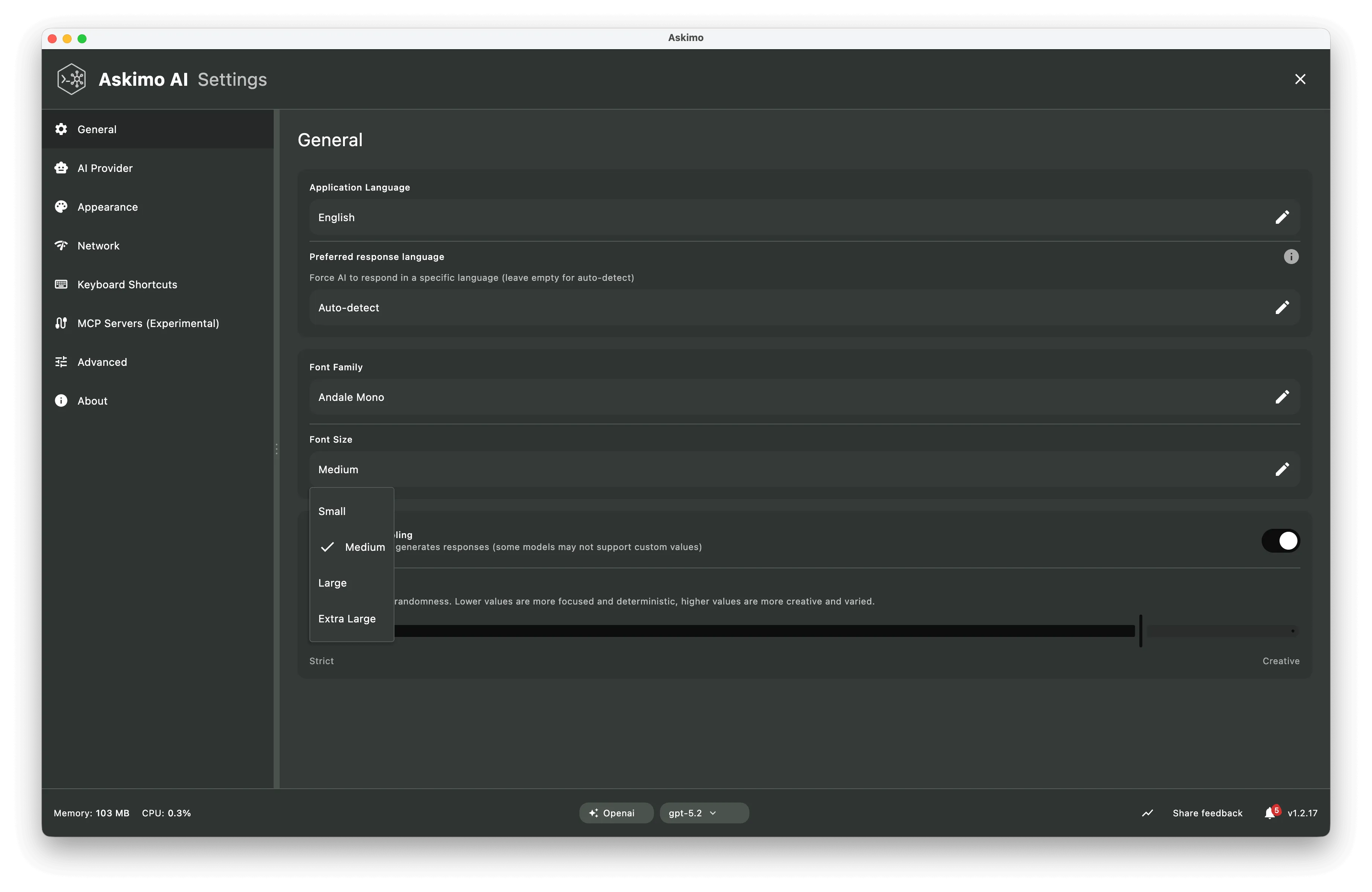
Task: Edit Application Language using the pencil icon
Action: (1282, 217)
